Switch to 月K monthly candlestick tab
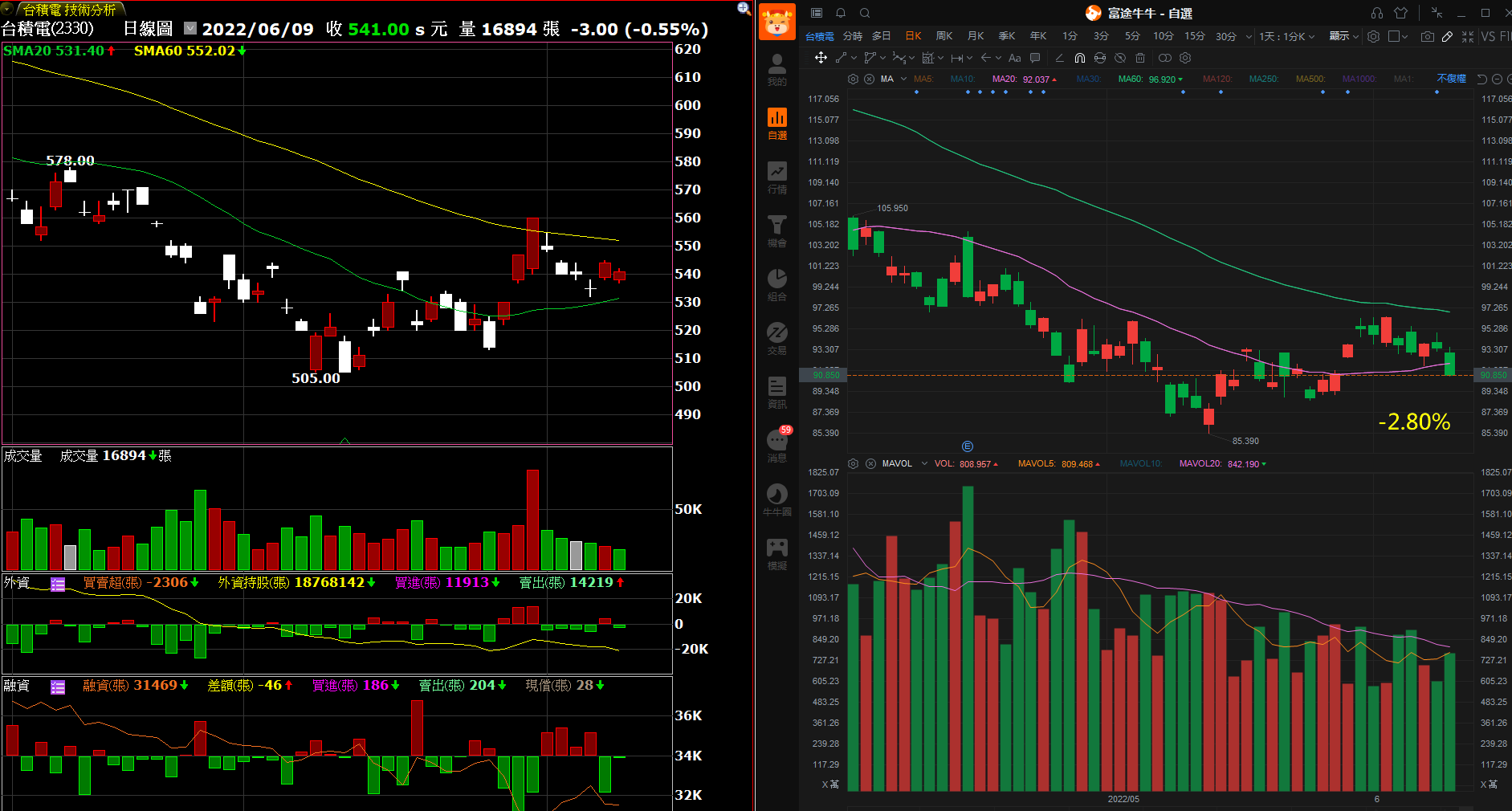Image resolution: width=1512 pixels, height=811 pixels. tap(976, 36)
